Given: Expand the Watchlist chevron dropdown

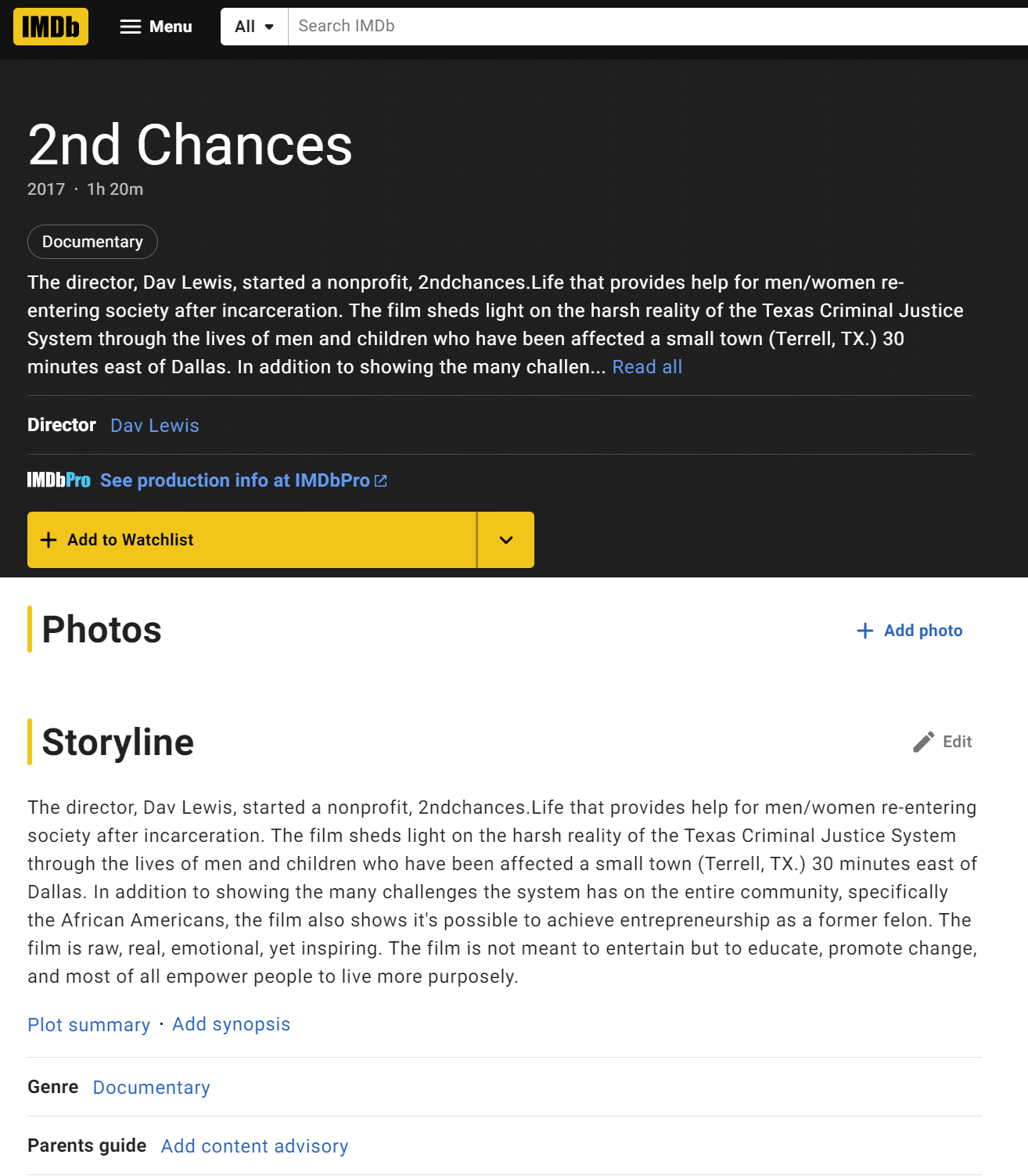Looking at the screenshot, I should (x=506, y=540).
